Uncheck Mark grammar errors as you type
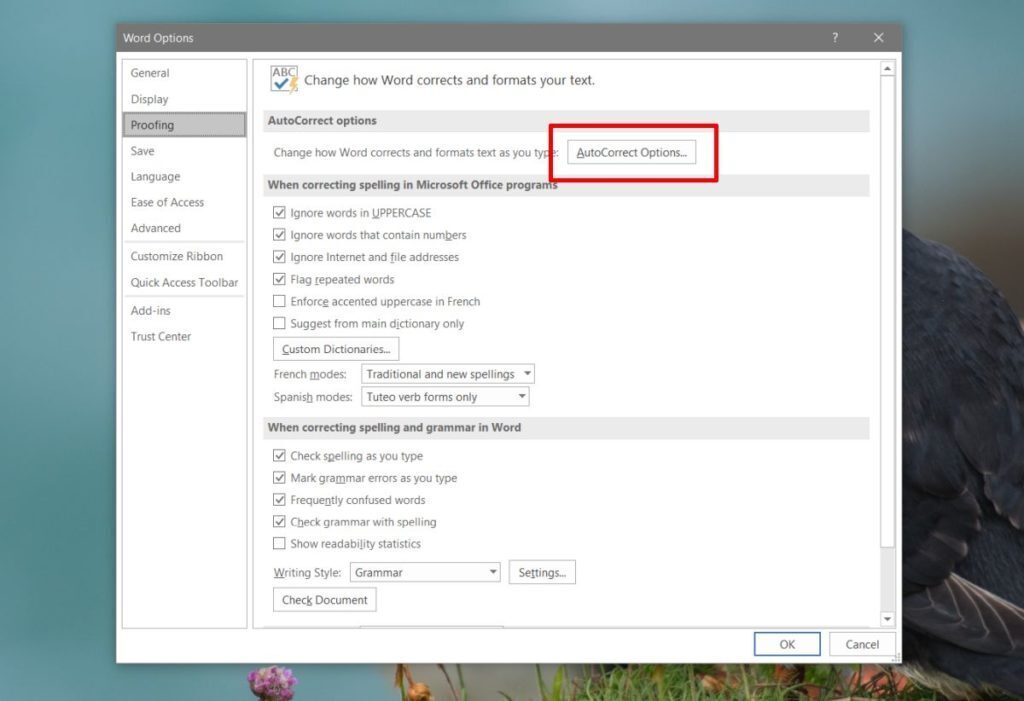This screenshot has width=1024, height=701. point(280,477)
